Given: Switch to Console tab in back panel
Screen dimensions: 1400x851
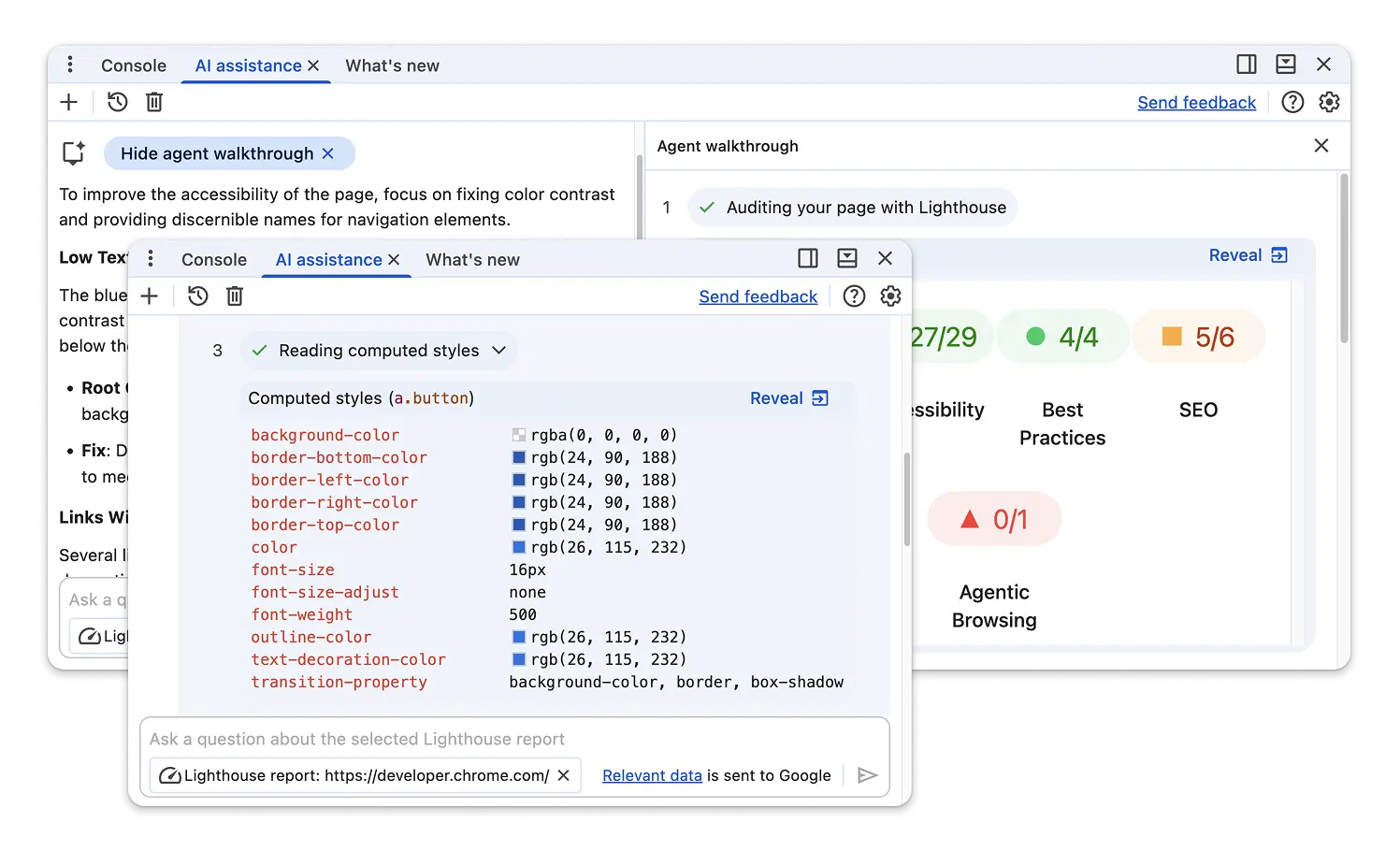Looking at the screenshot, I should 134,65.
